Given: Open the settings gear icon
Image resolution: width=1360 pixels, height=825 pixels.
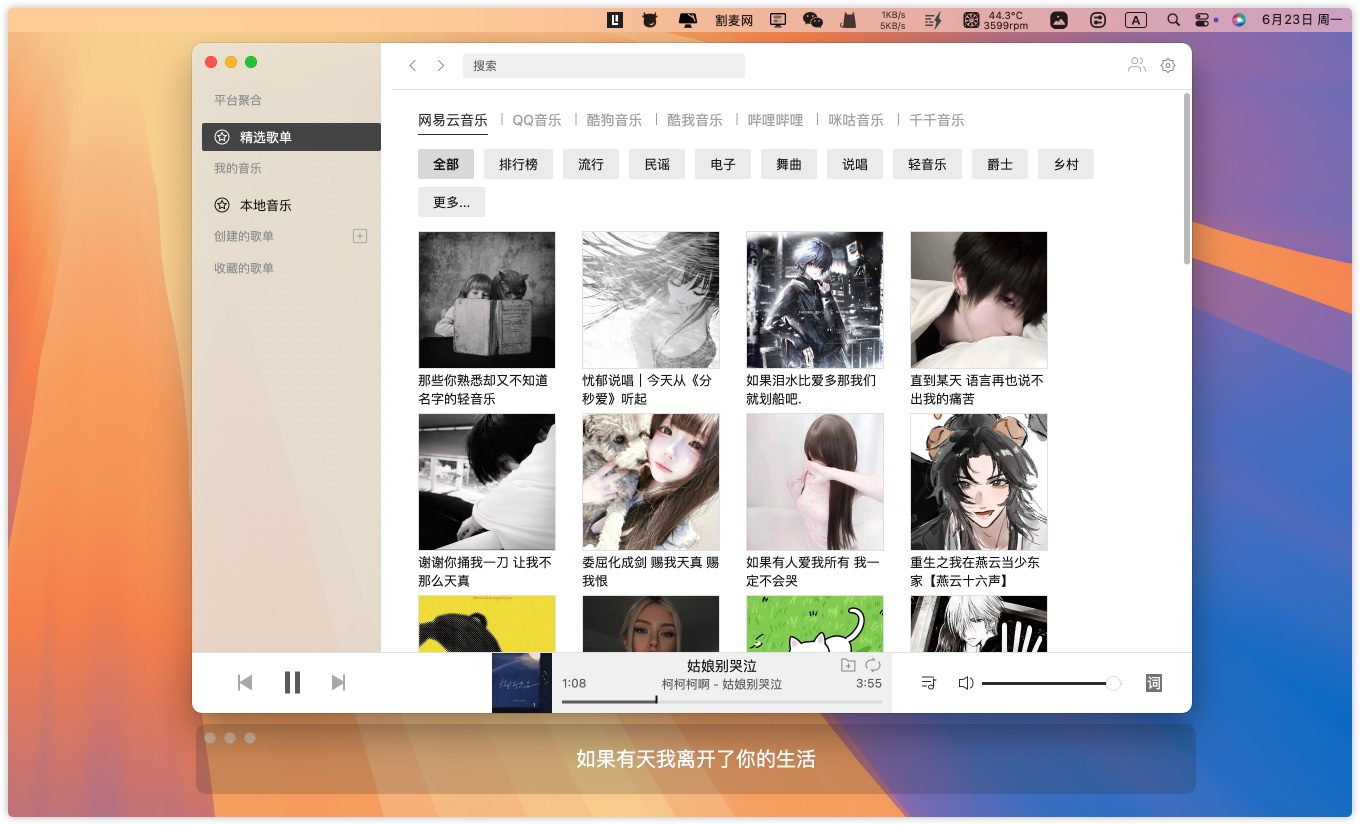Looking at the screenshot, I should pyautogui.click(x=1167, y=66).
